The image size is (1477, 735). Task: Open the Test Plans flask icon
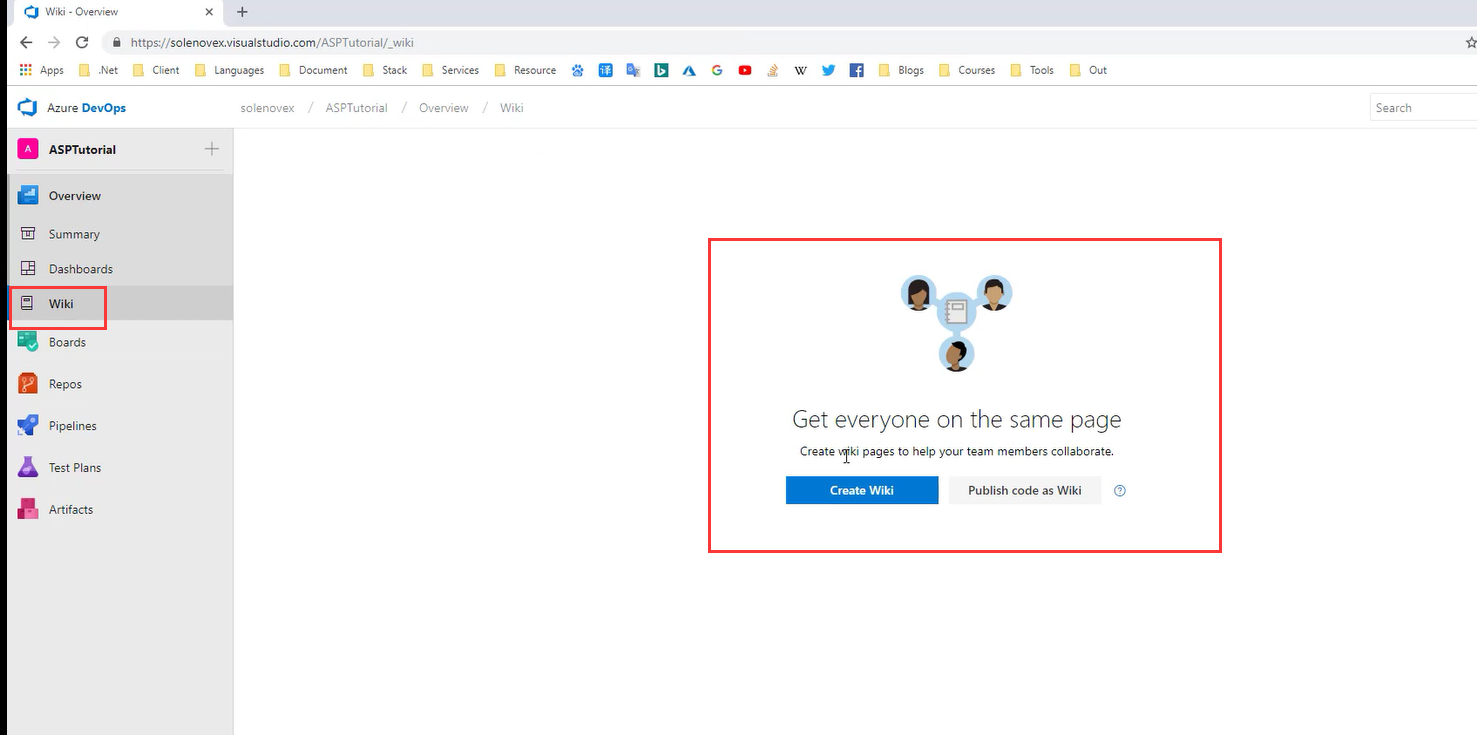pyautogui.click(x=28, y=468)
